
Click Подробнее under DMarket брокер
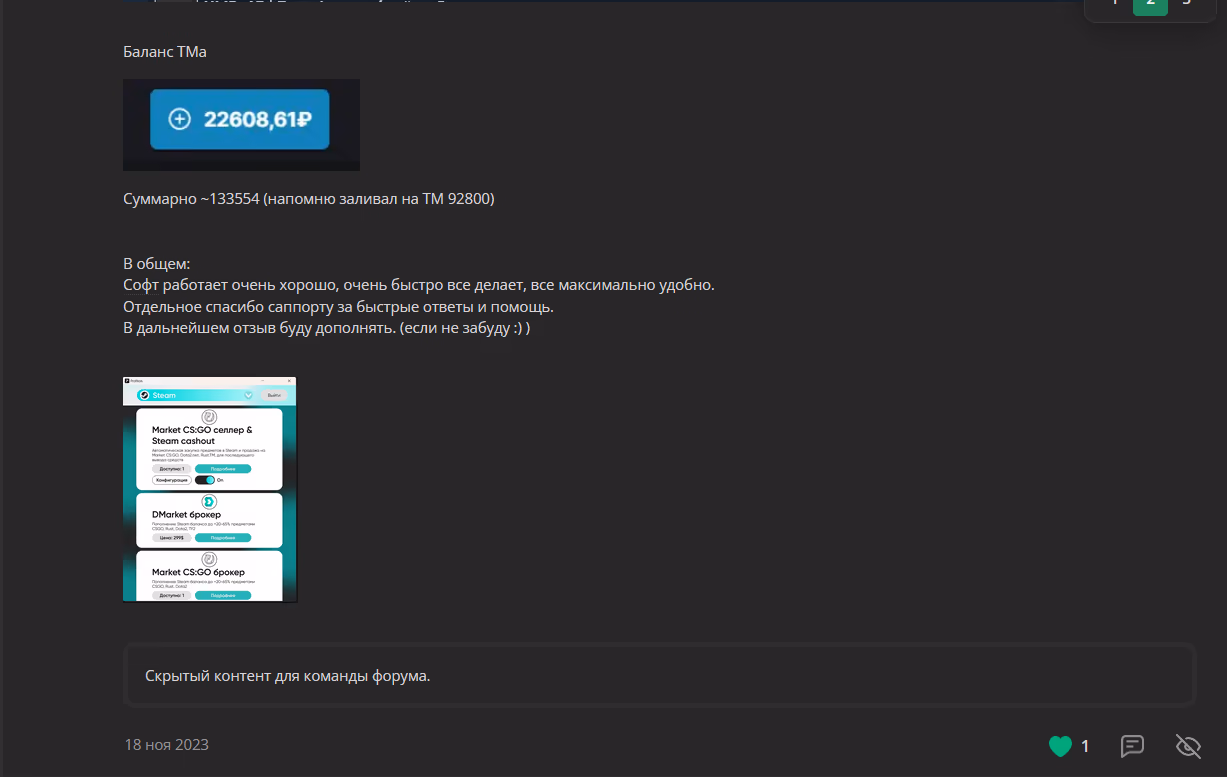point(222,538)
